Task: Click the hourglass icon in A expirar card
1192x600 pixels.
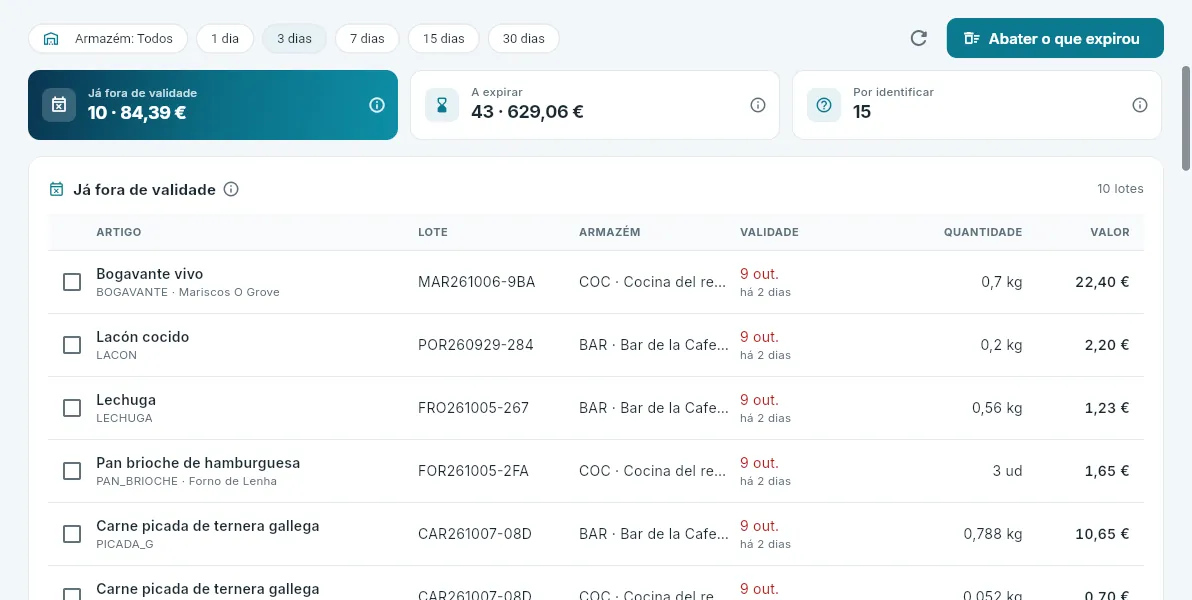Action: point(442,105)
